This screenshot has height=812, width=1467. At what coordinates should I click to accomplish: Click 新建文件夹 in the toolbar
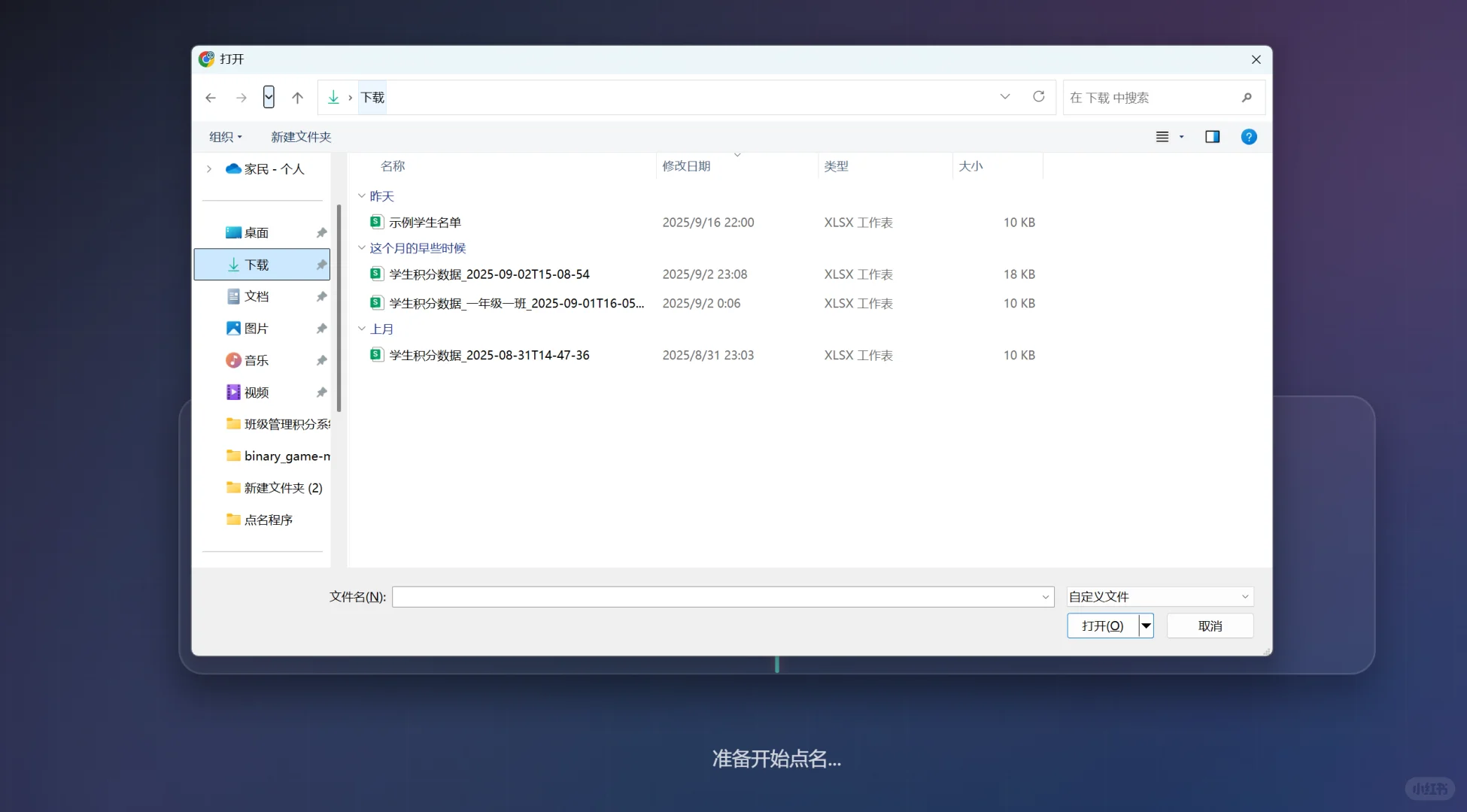pyautogui.click(x=301, y=137)
